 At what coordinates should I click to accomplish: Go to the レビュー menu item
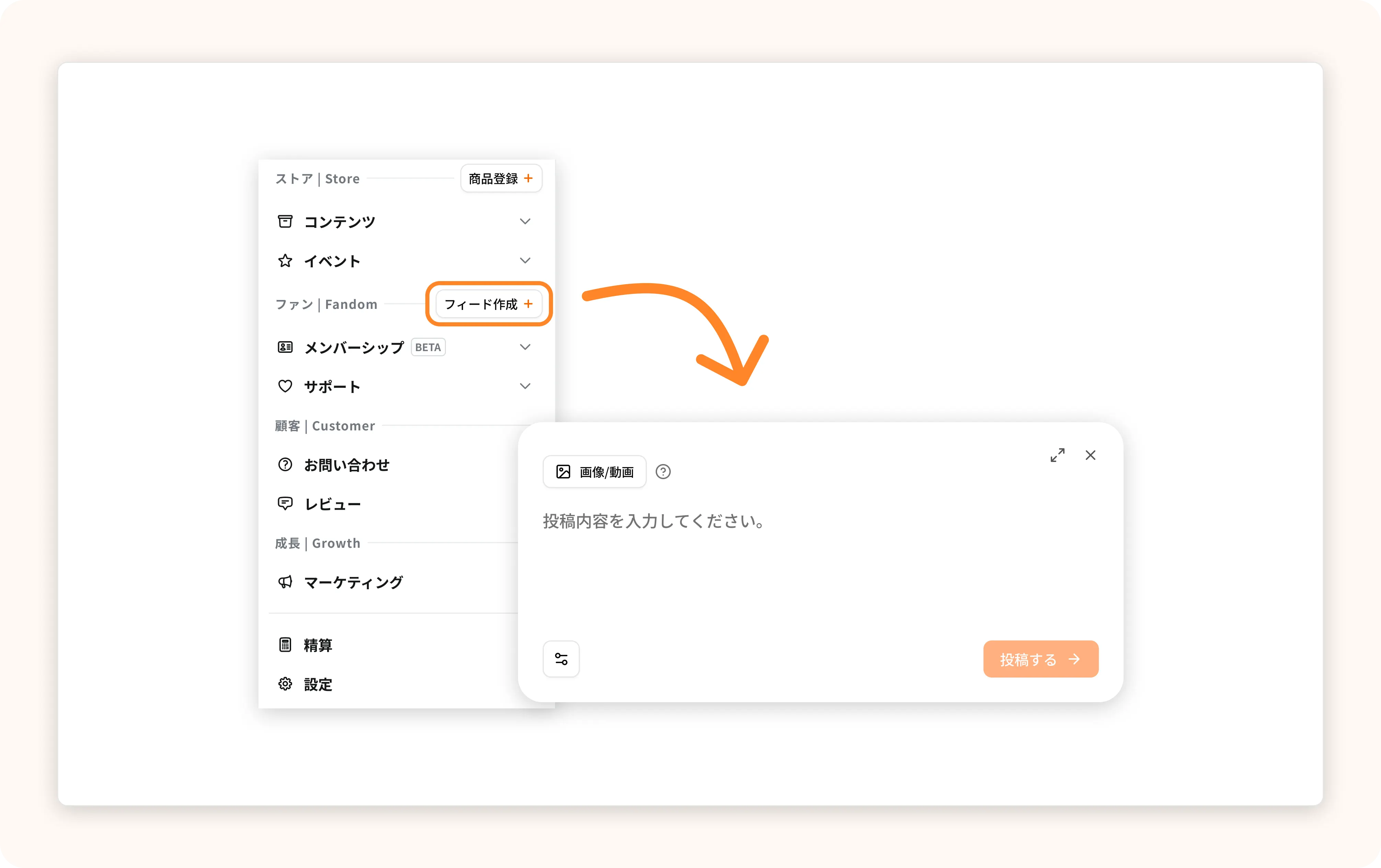click(x=333, y=504)
